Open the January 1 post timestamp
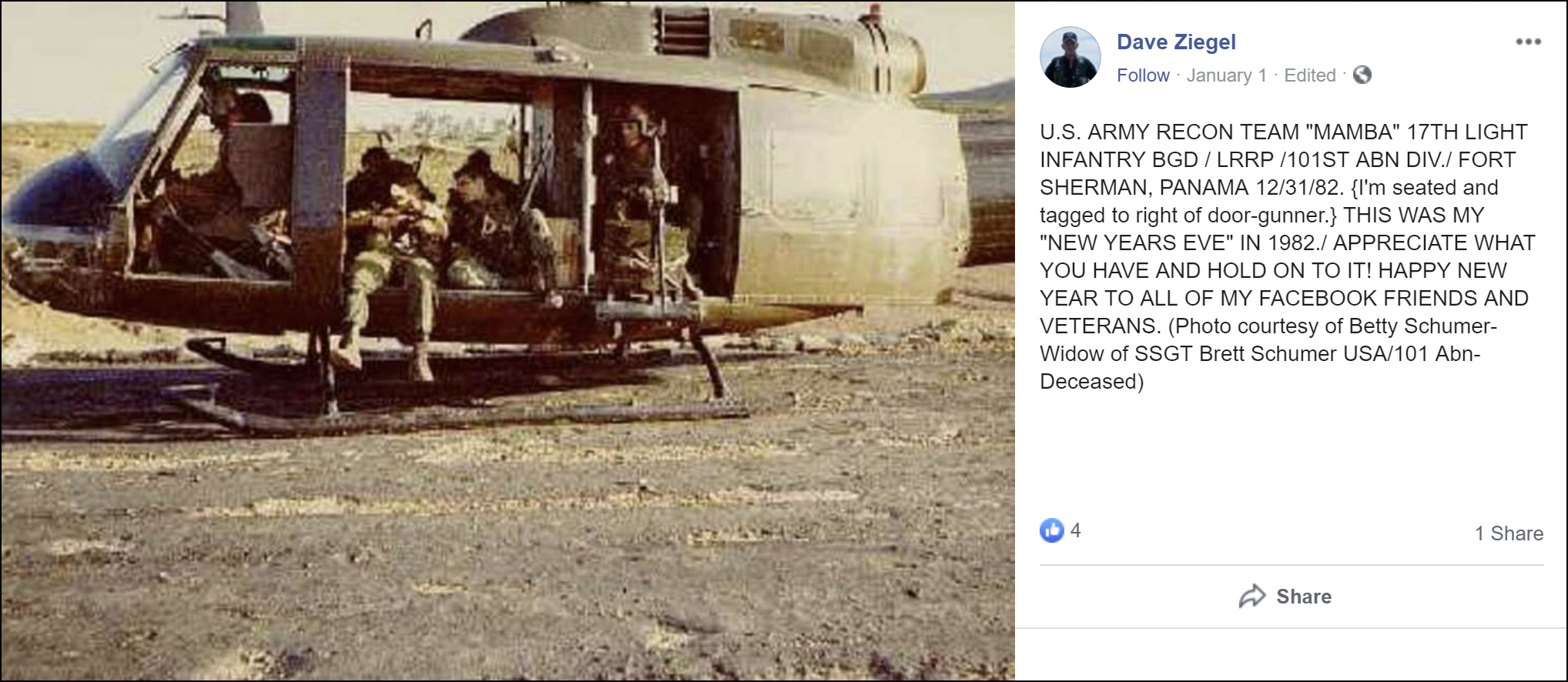The width and height of the screenshot is (1568, 682). [x=1226, y=75]
